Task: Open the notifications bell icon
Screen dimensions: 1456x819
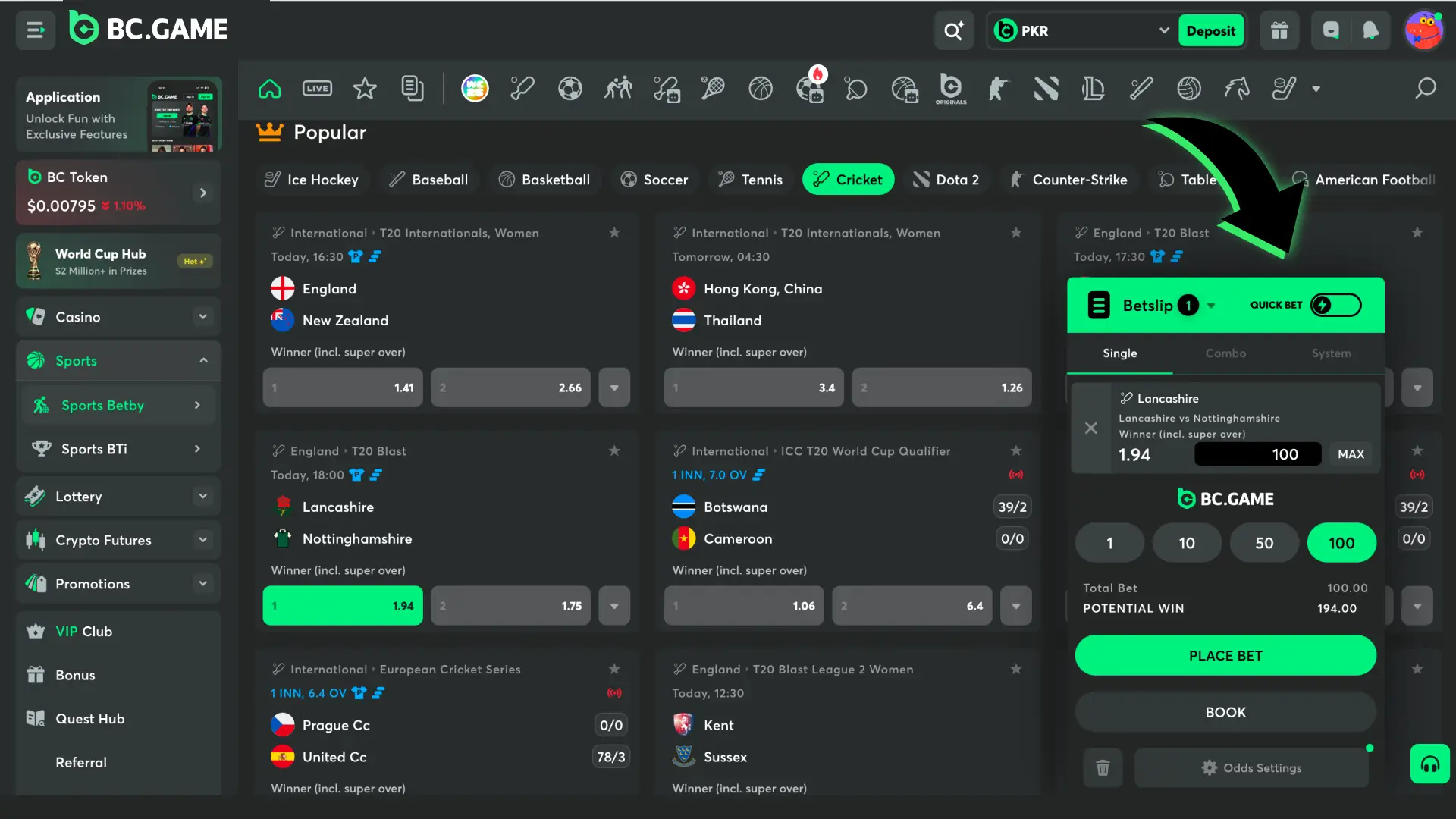Action: pos(1370,31)
